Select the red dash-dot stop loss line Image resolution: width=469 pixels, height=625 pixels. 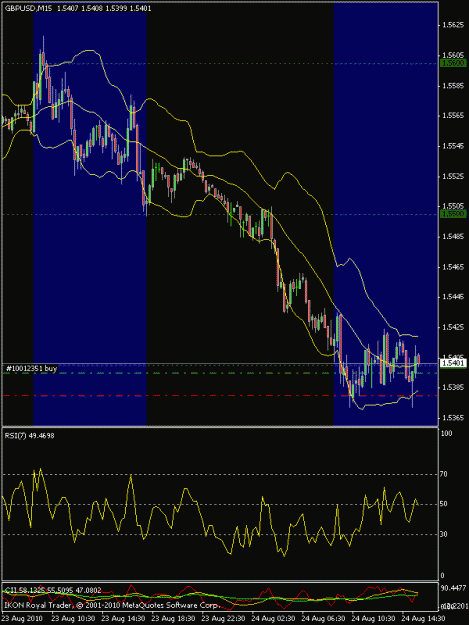coord(220,395)
